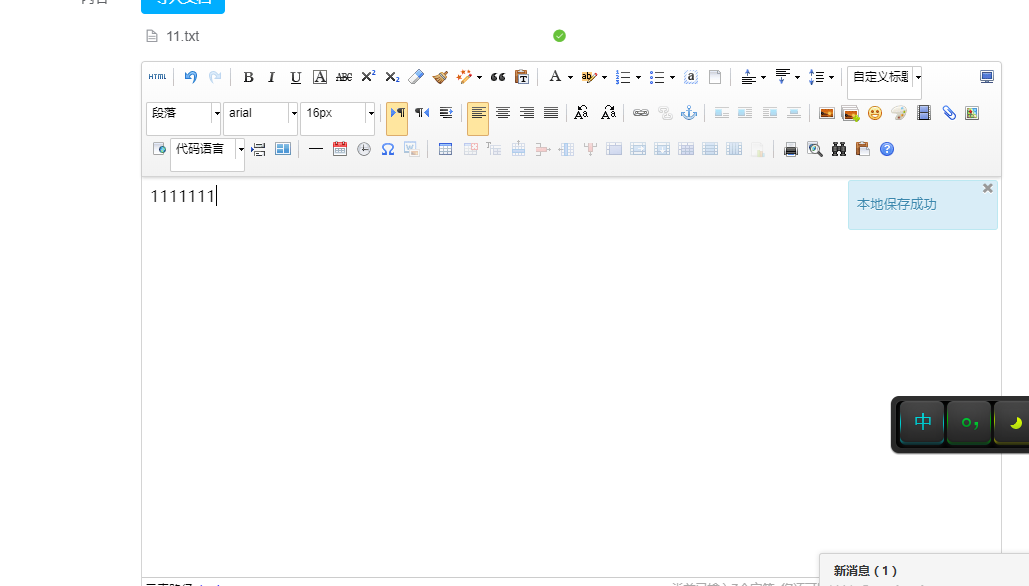The image size is (1029, 586).
Task: Open the 自定义标题 custom title menu
Action: point(917,77)
